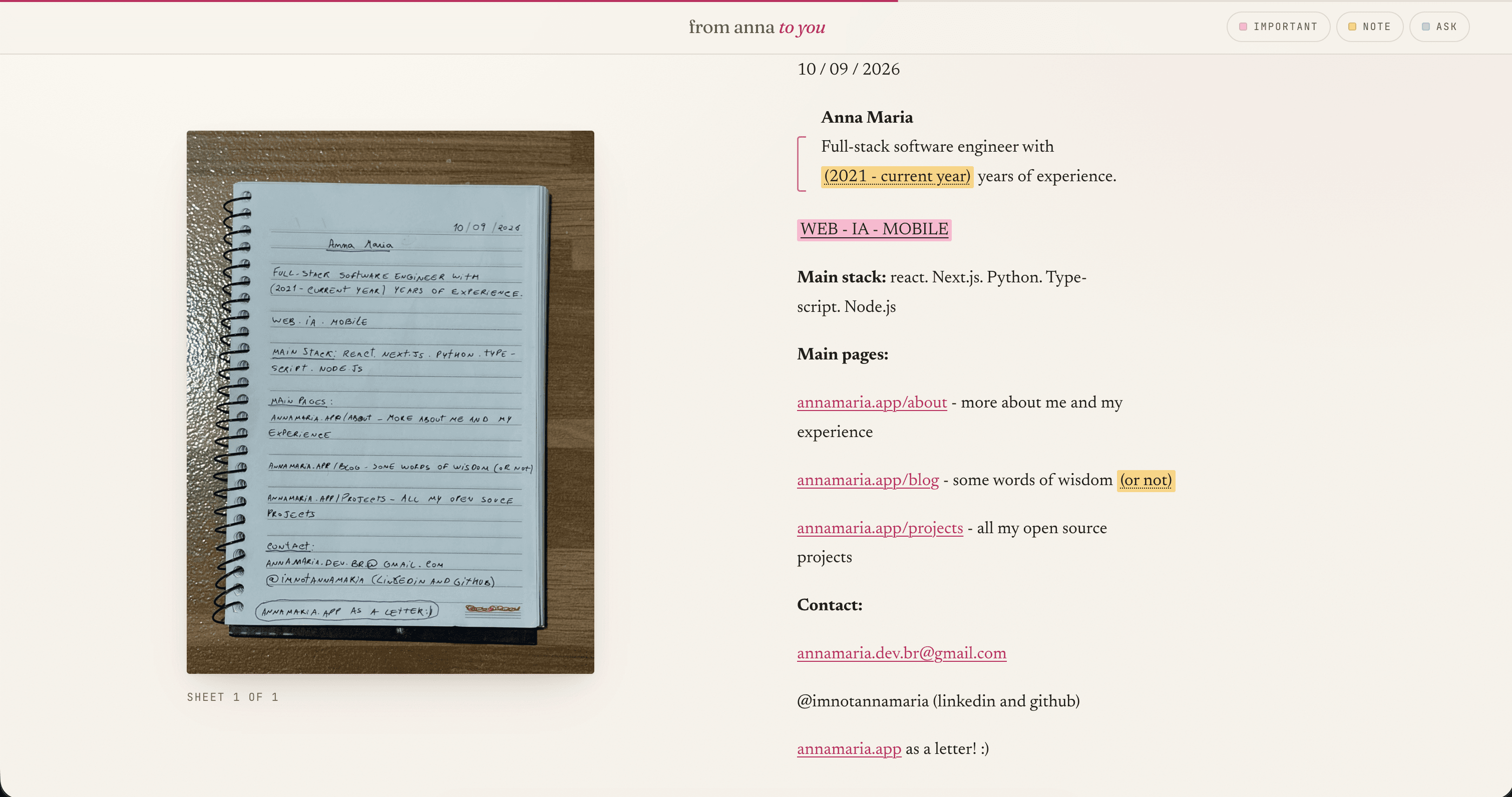Click the highlighted "(or not)" note
The image size is (1512, 797).
(x=1146, y=480)
